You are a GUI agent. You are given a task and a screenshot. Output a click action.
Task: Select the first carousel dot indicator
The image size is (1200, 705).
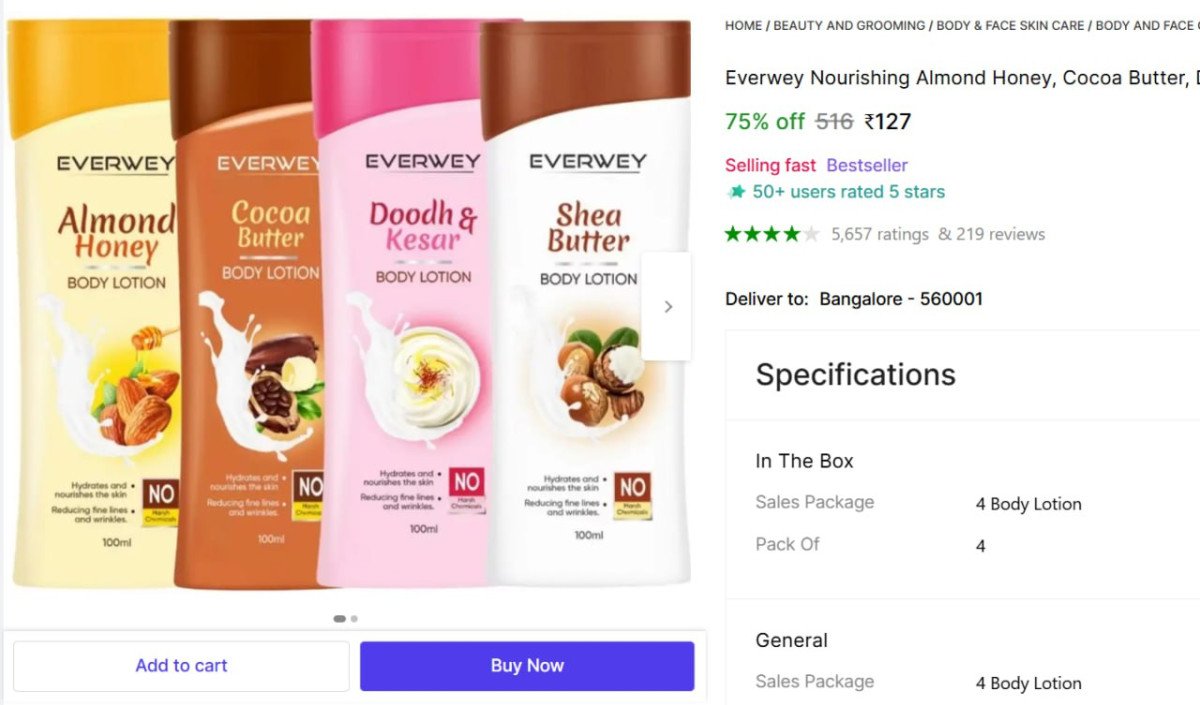tap(339, 619)
